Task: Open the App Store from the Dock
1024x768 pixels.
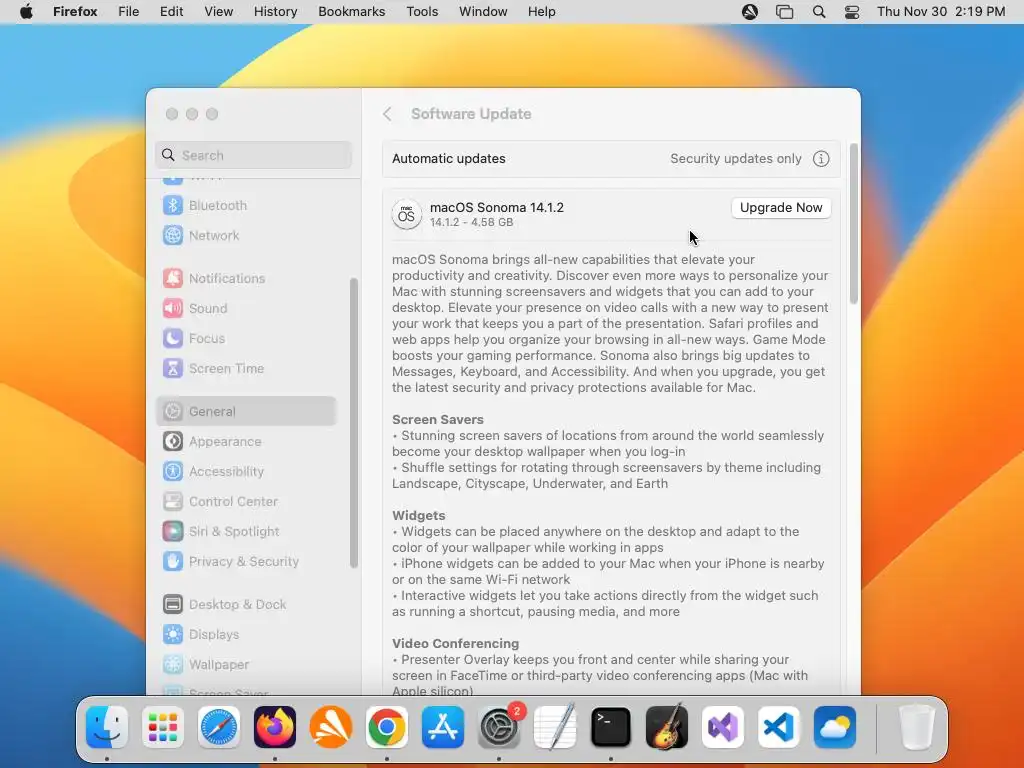Action: [443, 727]
